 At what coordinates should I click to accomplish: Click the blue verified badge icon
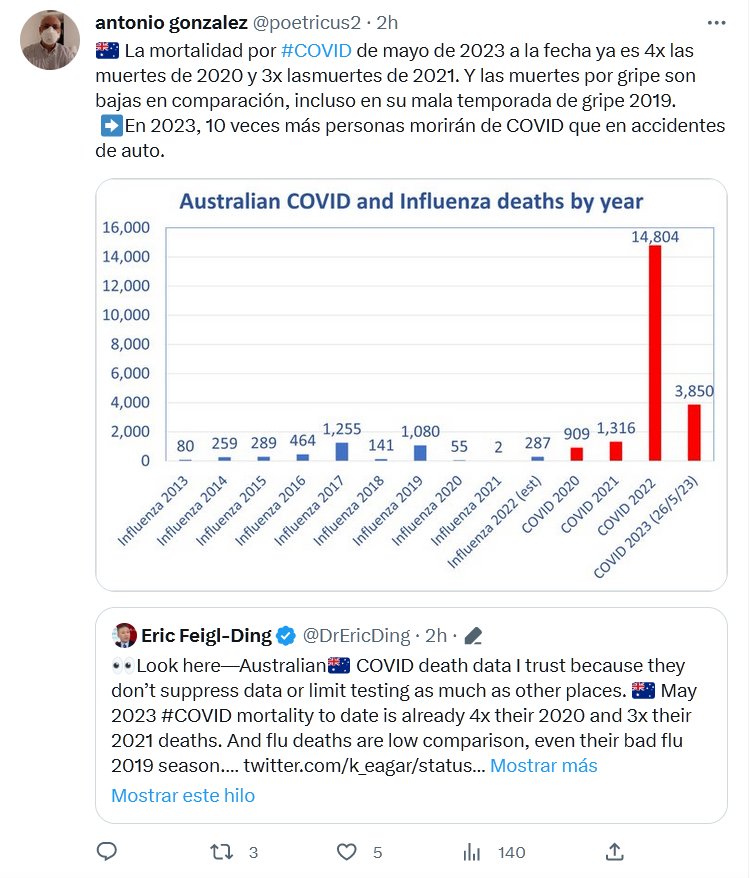(x=285, y=635)
